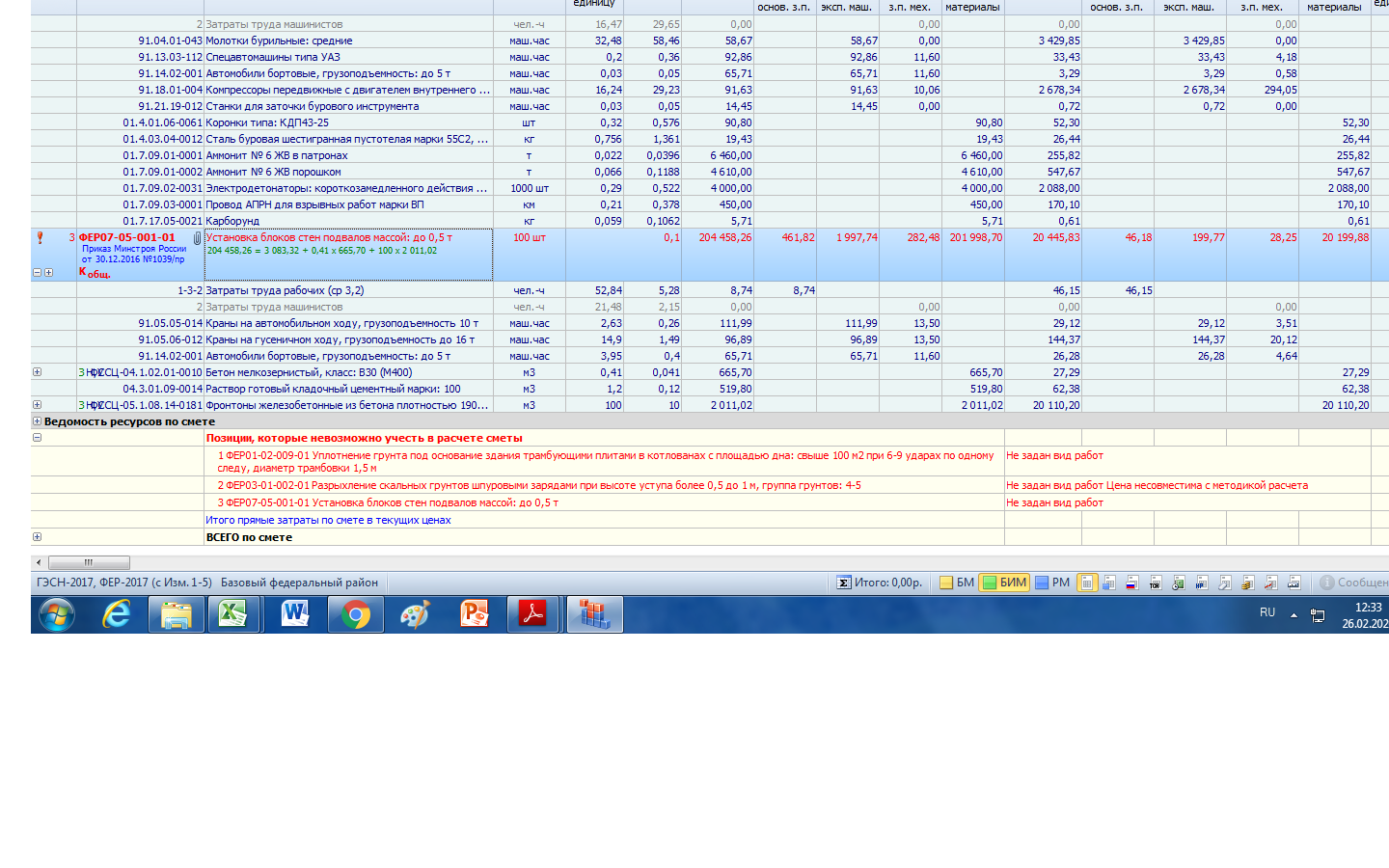Click the blue-marked table icon after РМ
The image size is (1389, 868).
coord(1109,583)
